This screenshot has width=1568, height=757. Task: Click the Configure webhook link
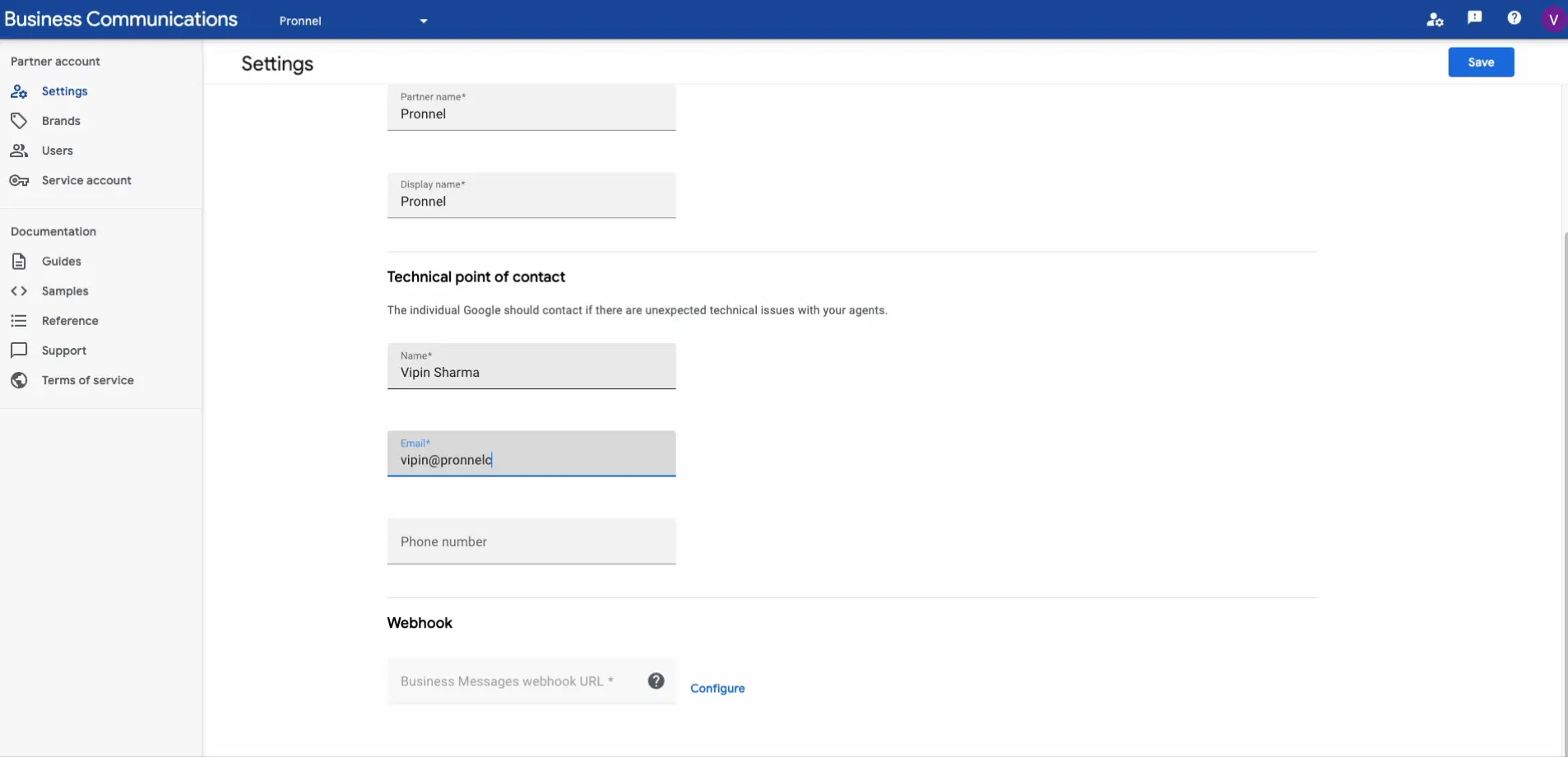pos(717,689)
